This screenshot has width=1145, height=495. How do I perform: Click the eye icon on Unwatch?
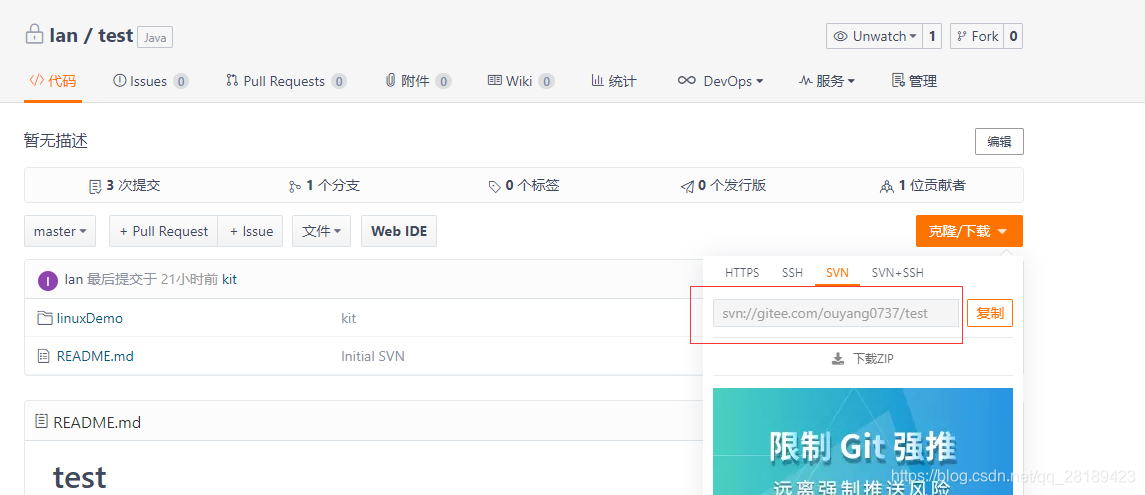click(x=841, y=36)
